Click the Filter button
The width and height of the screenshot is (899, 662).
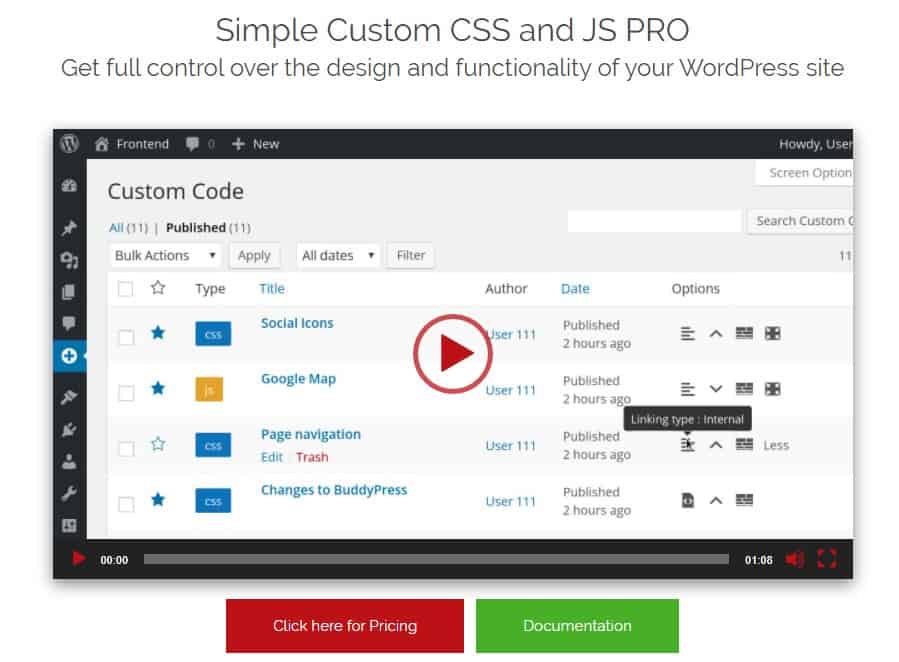click(x=411, y=256)
